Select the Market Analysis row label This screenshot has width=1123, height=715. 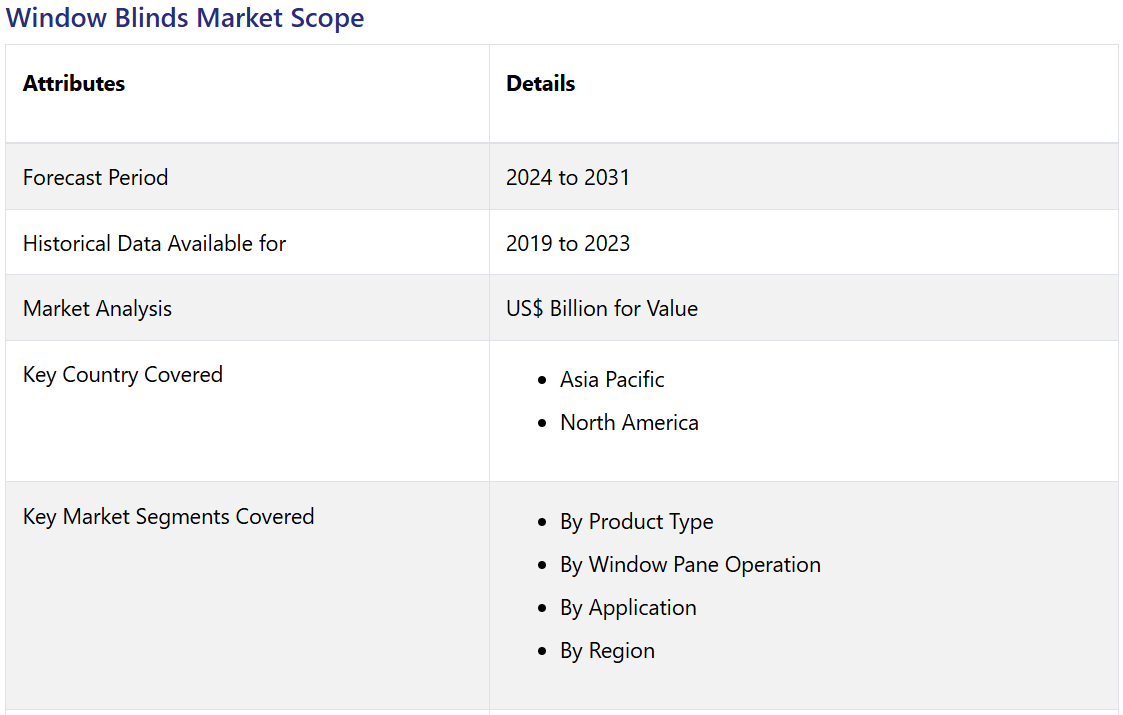97,309
